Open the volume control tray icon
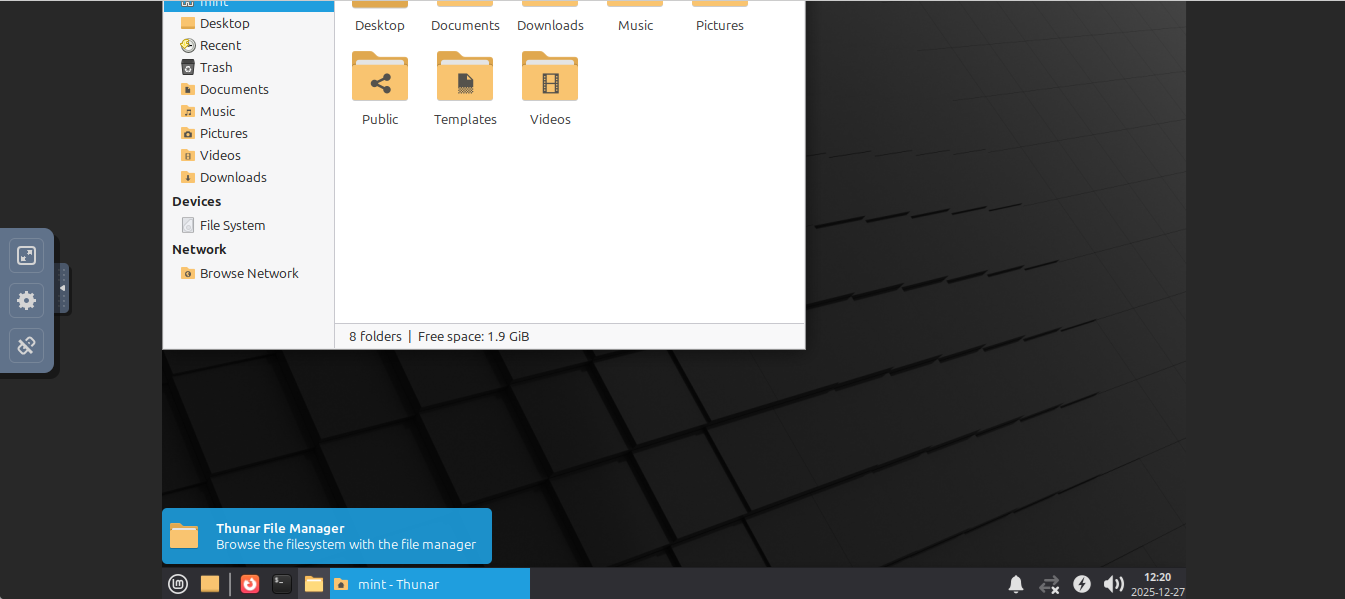 pyautogui.click(x=1113, y=584)
